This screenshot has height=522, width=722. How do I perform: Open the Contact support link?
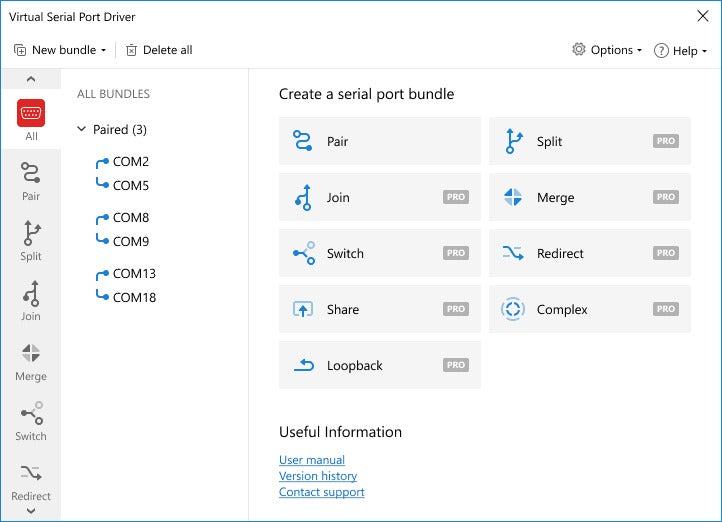pos(321,492)
